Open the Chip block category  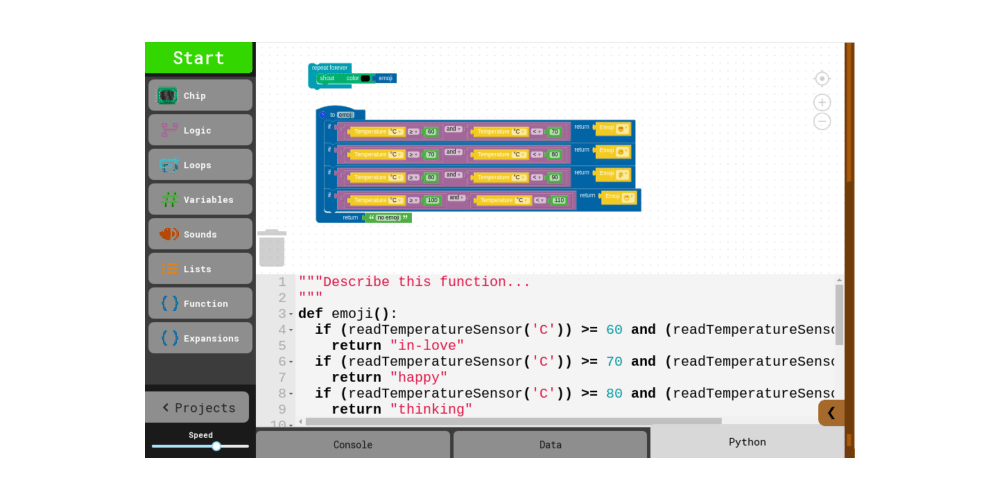tap(200, 96)
